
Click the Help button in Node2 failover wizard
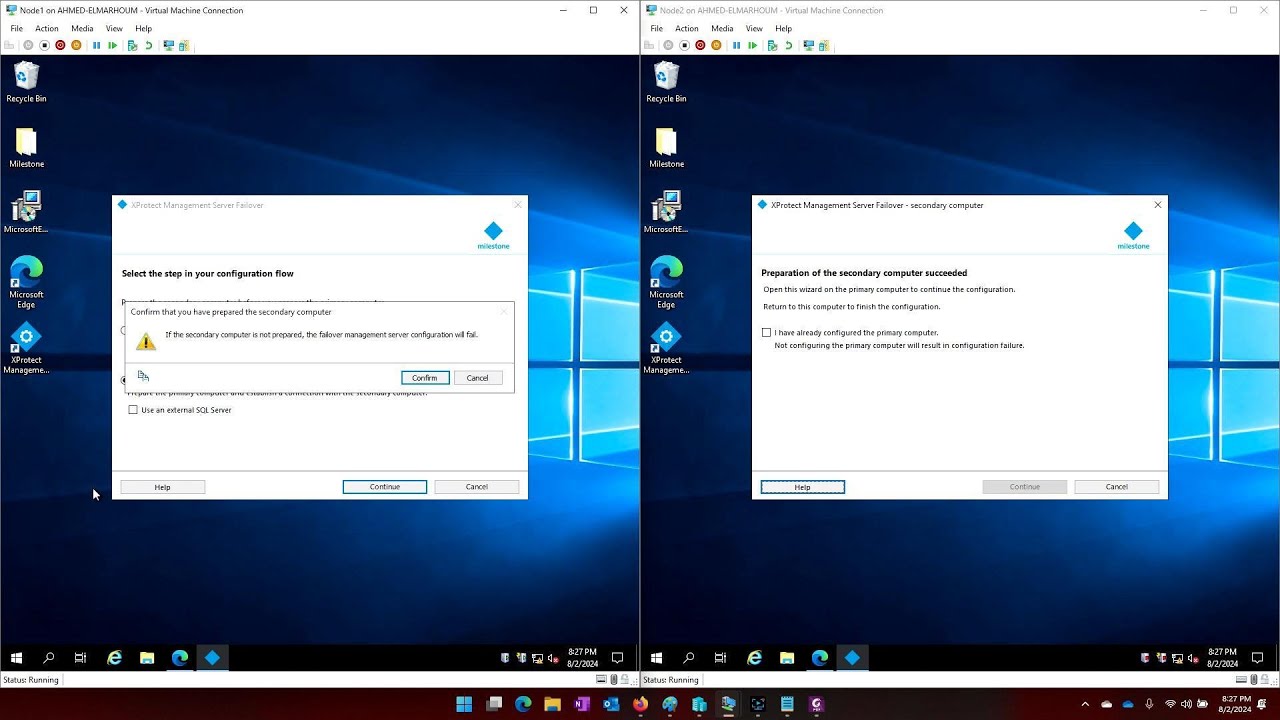pyautogui.click(x=803, y=487)
